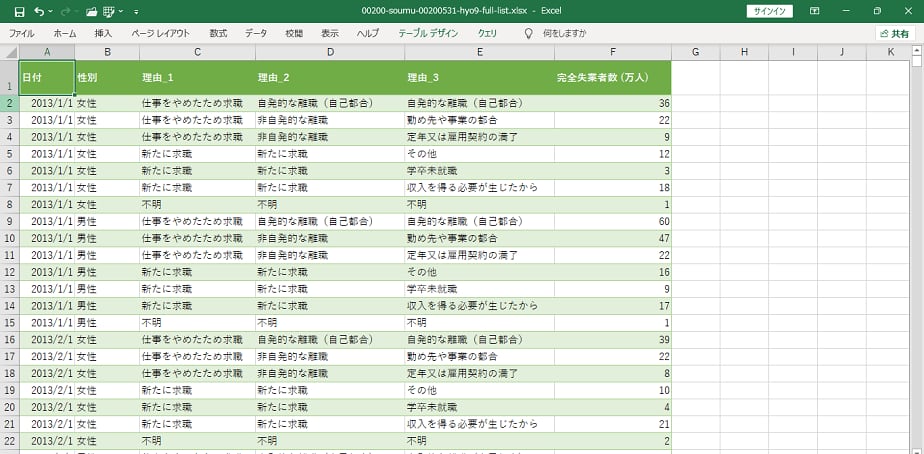Click 収入を得る必要が生じたから in row 7
The image size is (924, 454).
click(x=472, y=188)
